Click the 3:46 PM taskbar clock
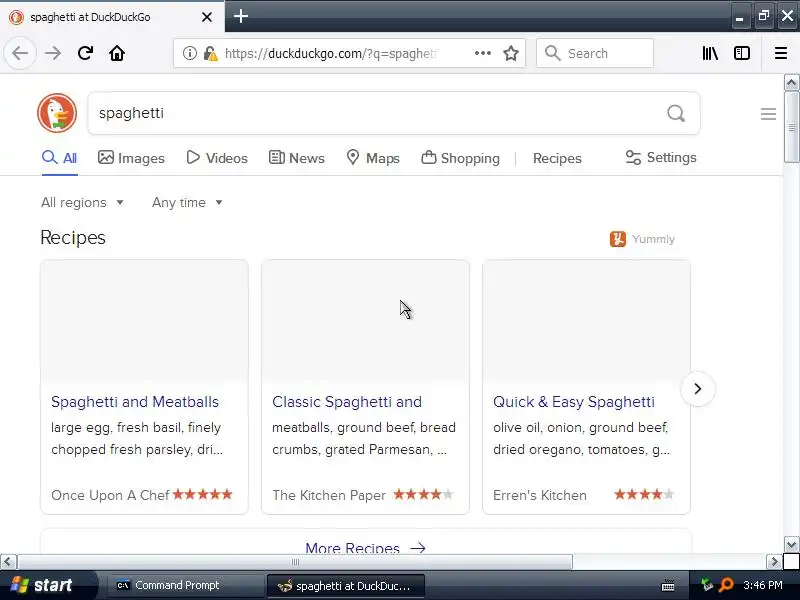This screenshot has width=800, height=600. (763, 585)
